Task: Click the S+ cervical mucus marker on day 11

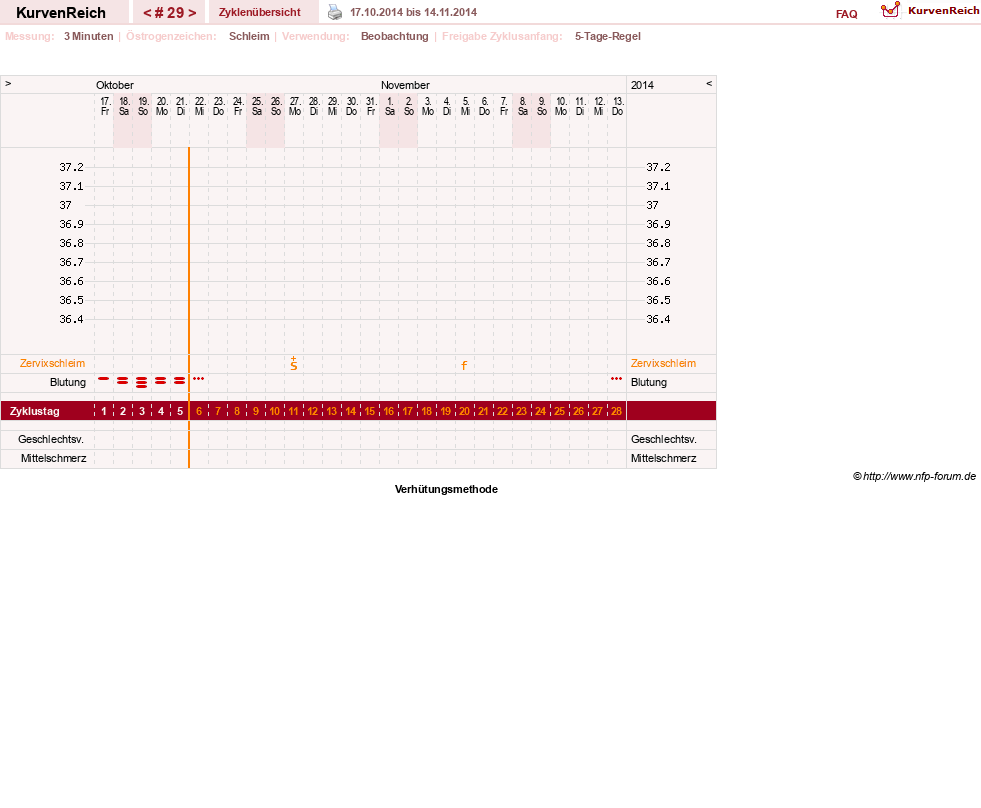Action: 293,364
